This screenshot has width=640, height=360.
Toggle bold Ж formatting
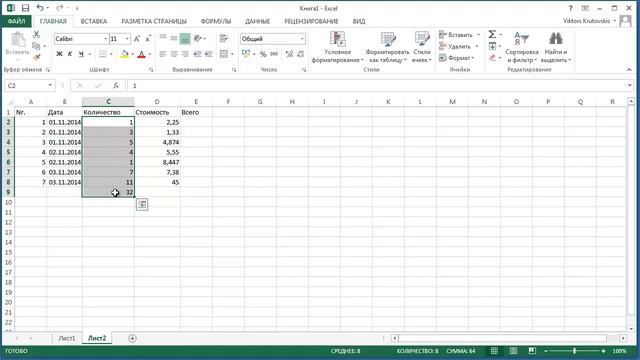click(x=60, y=54)
